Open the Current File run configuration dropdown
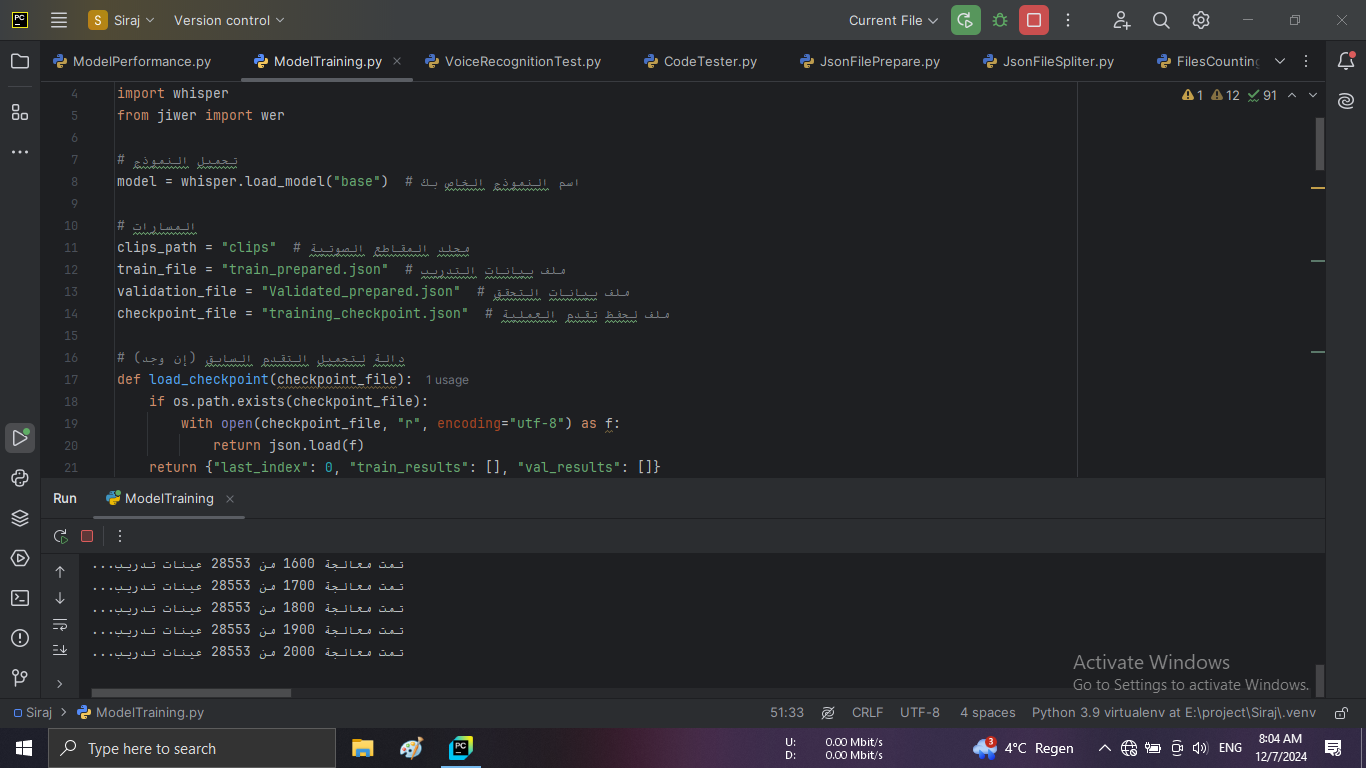Screen dimensions: 1366x768 coord(893,20)
